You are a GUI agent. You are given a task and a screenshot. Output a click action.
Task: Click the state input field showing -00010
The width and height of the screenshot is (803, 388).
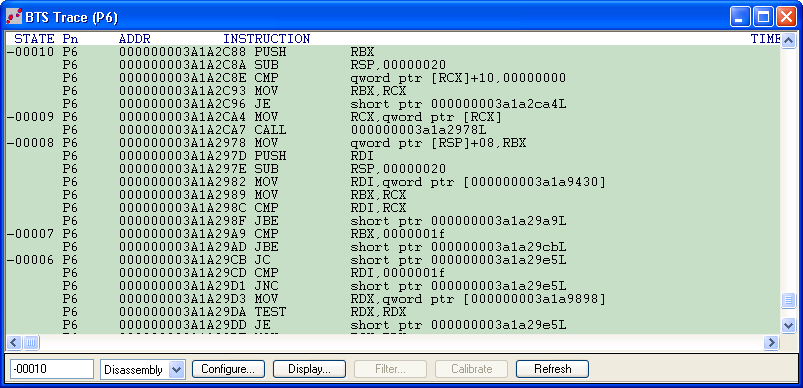pyautogui.click(x=52, y=369)
